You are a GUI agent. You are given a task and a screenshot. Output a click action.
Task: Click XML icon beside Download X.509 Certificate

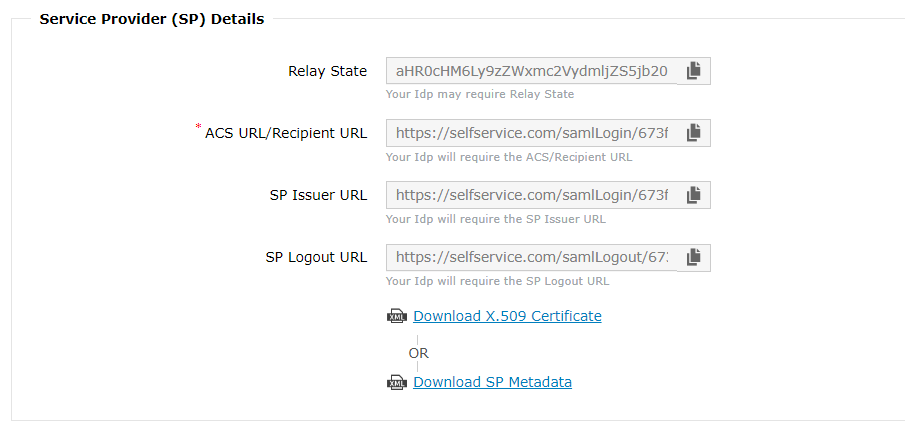click(x=397, y=317)
